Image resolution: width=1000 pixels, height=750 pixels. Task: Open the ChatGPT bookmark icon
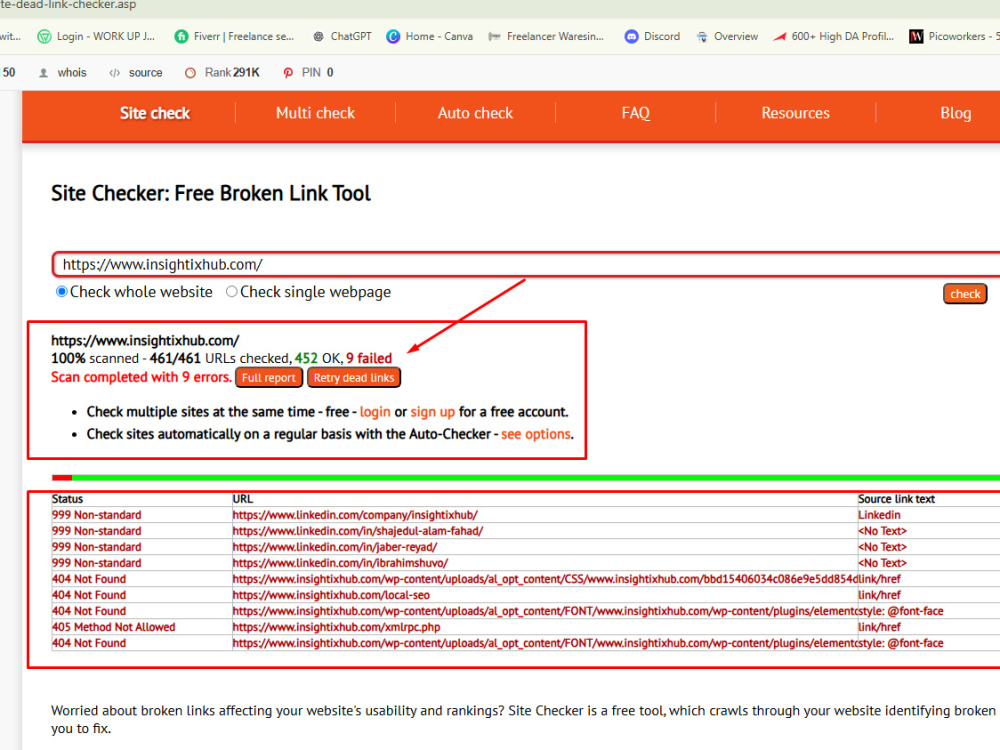pyautogui.click(x=318, y=36)
